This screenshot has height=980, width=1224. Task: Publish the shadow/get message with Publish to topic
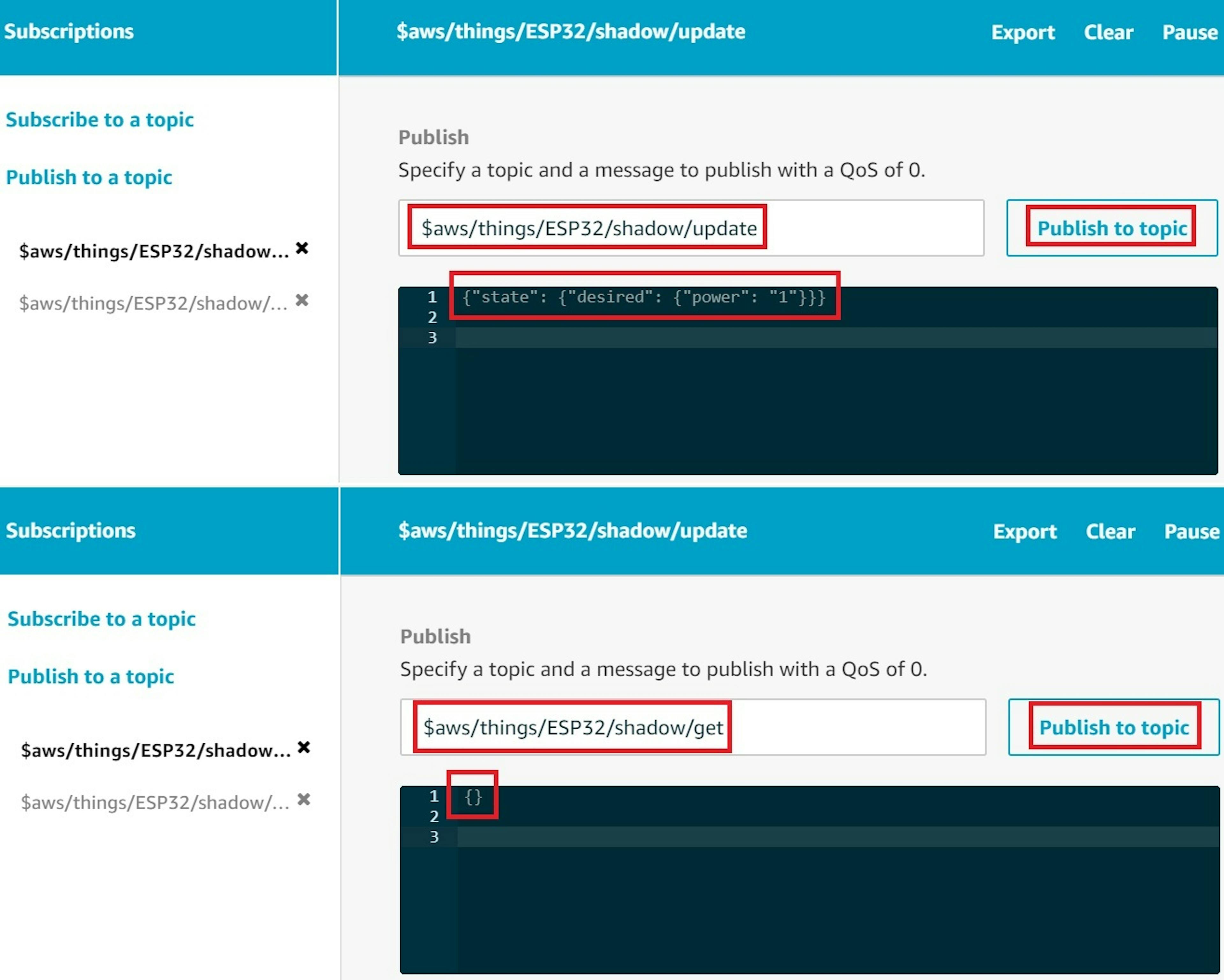(1114, 727)
